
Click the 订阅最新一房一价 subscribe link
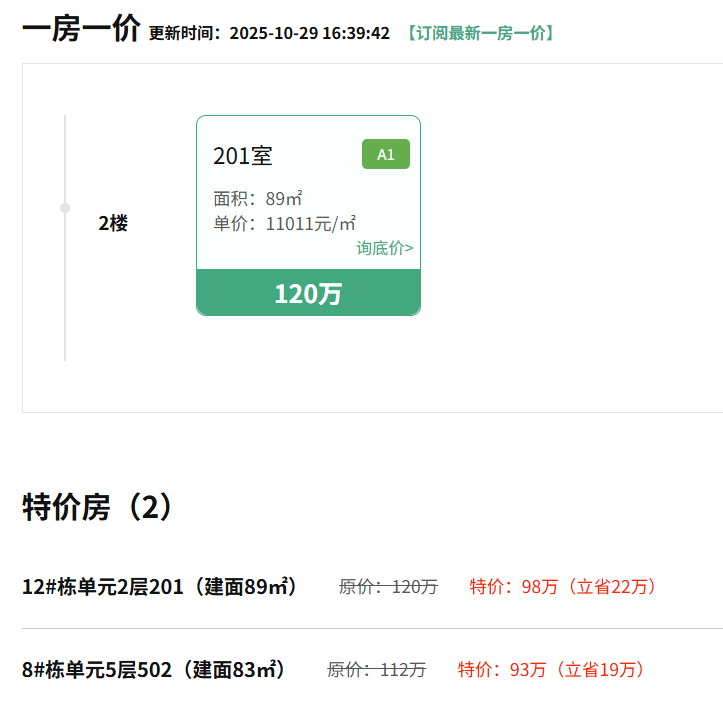pyautogui.click(x=480, y=33)
